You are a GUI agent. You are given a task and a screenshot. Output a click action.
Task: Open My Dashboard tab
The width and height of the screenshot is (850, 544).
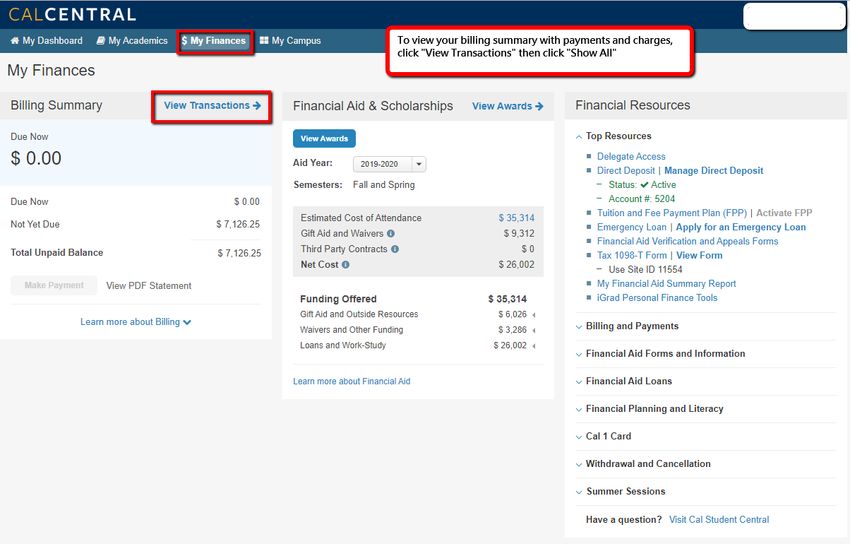click(x=47, y=41)
